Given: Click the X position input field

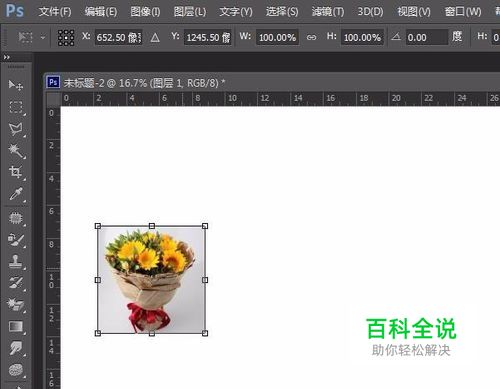Looking at the screenshot, I should click(x=119, y=37).
